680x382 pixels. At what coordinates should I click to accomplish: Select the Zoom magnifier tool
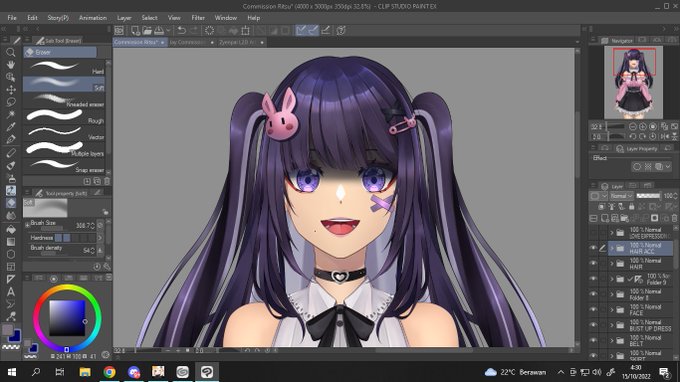click(11, 52)
